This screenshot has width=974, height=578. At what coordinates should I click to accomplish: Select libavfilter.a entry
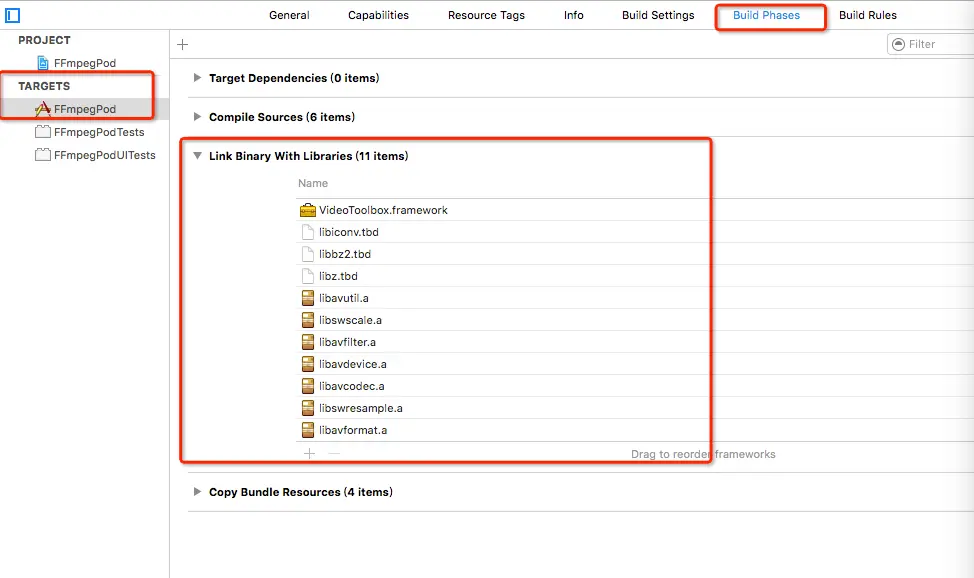(347, 342)
